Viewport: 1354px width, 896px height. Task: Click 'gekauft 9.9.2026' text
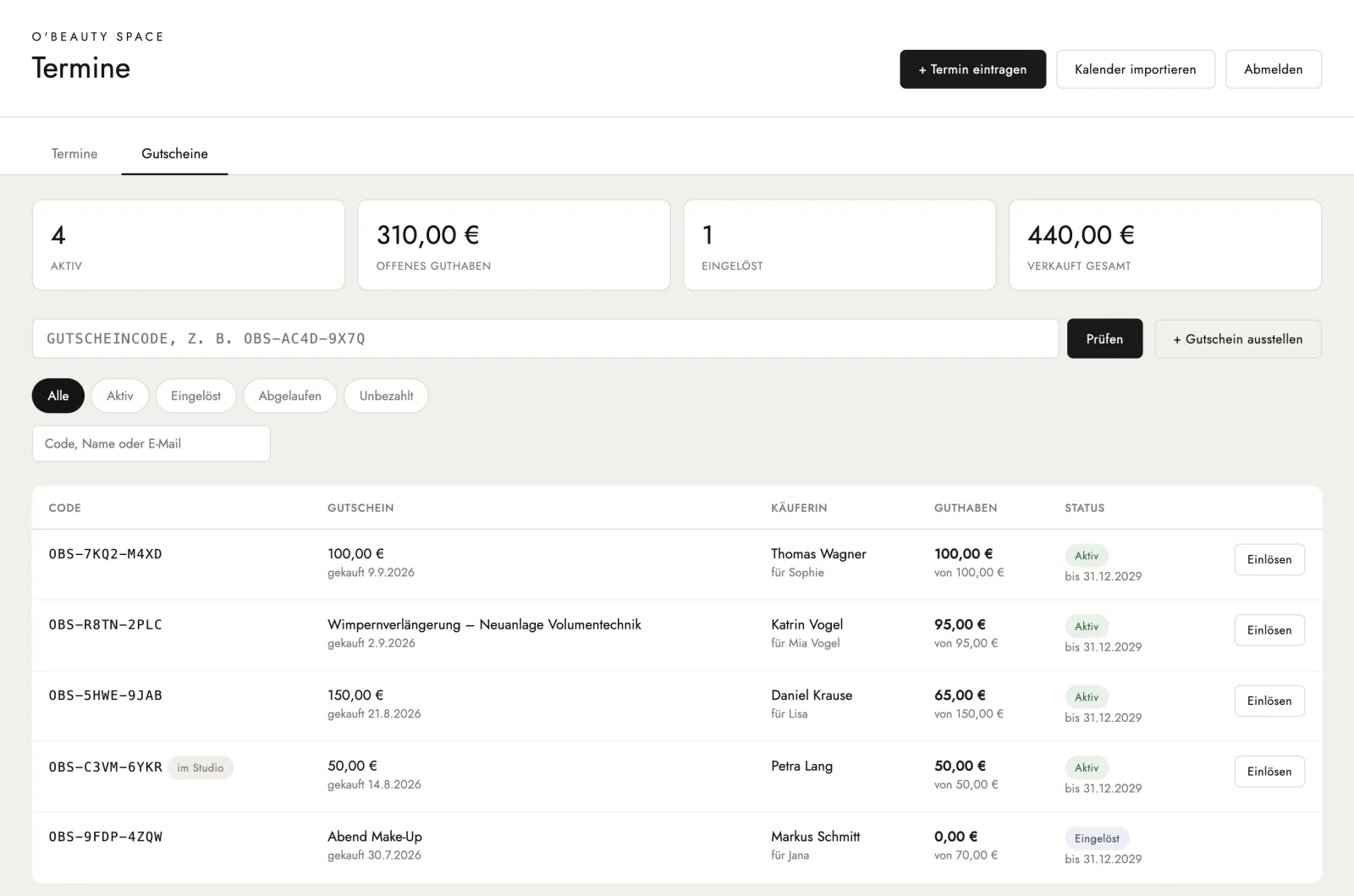coord(371,573)
